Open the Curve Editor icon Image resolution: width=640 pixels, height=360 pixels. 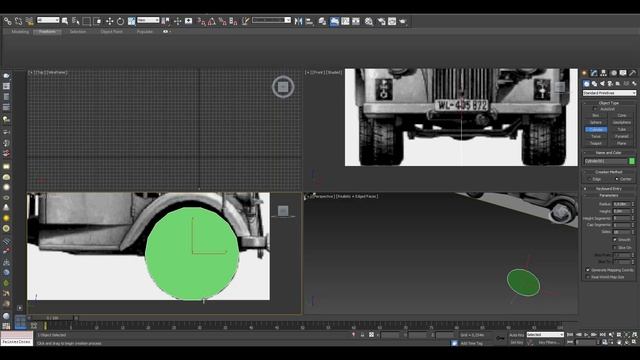coord(345,21)
